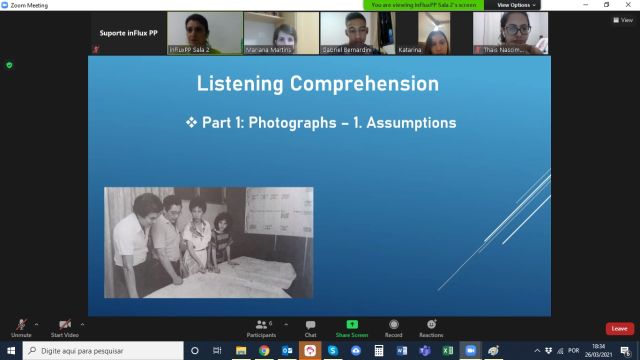Image resolution: width=640 pixels, height=360 pixels.
Task: Open the Chat panel
Action: (x=310, y=329)
